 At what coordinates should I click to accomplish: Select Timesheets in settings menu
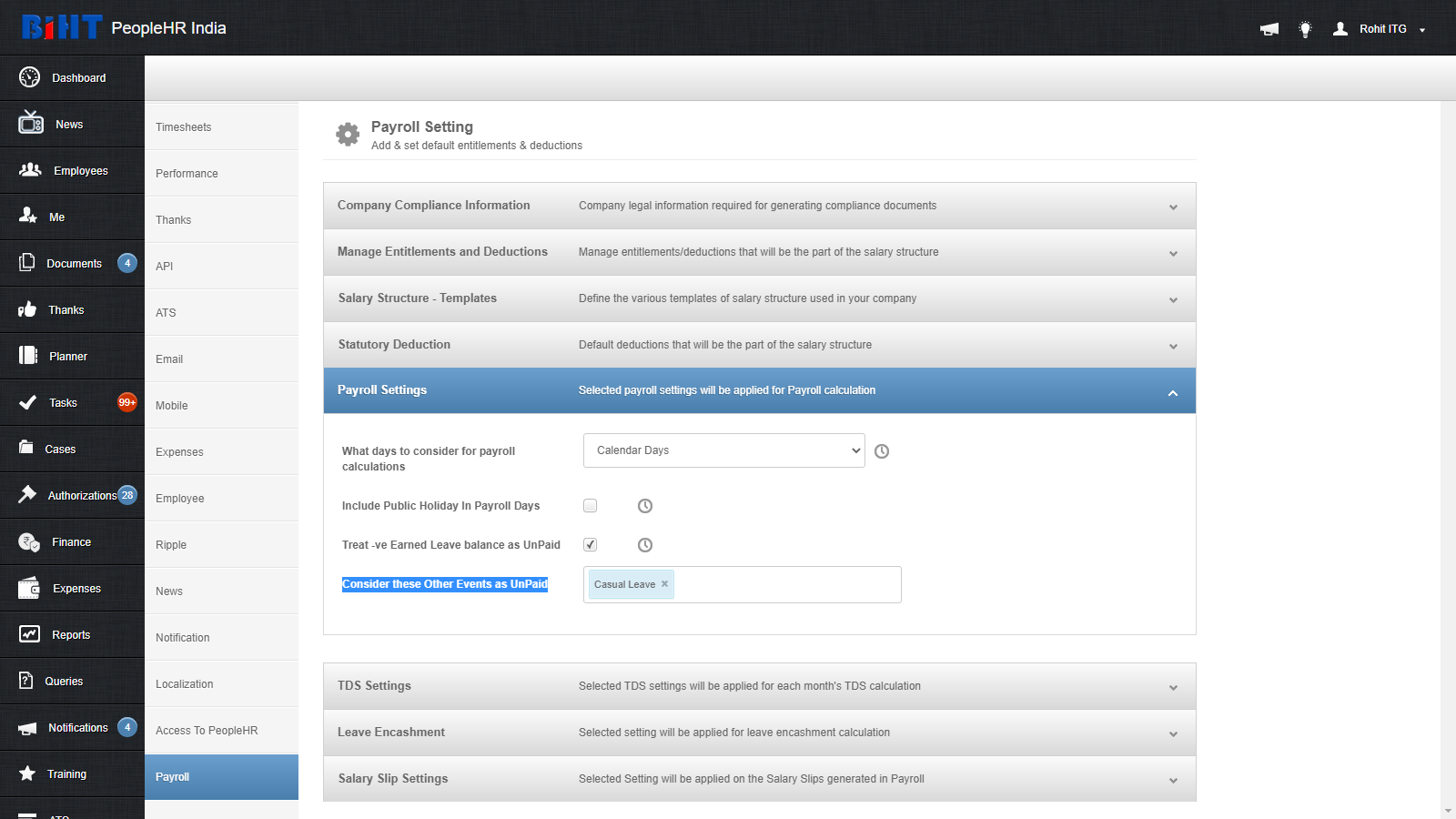[x=221, y=127]
